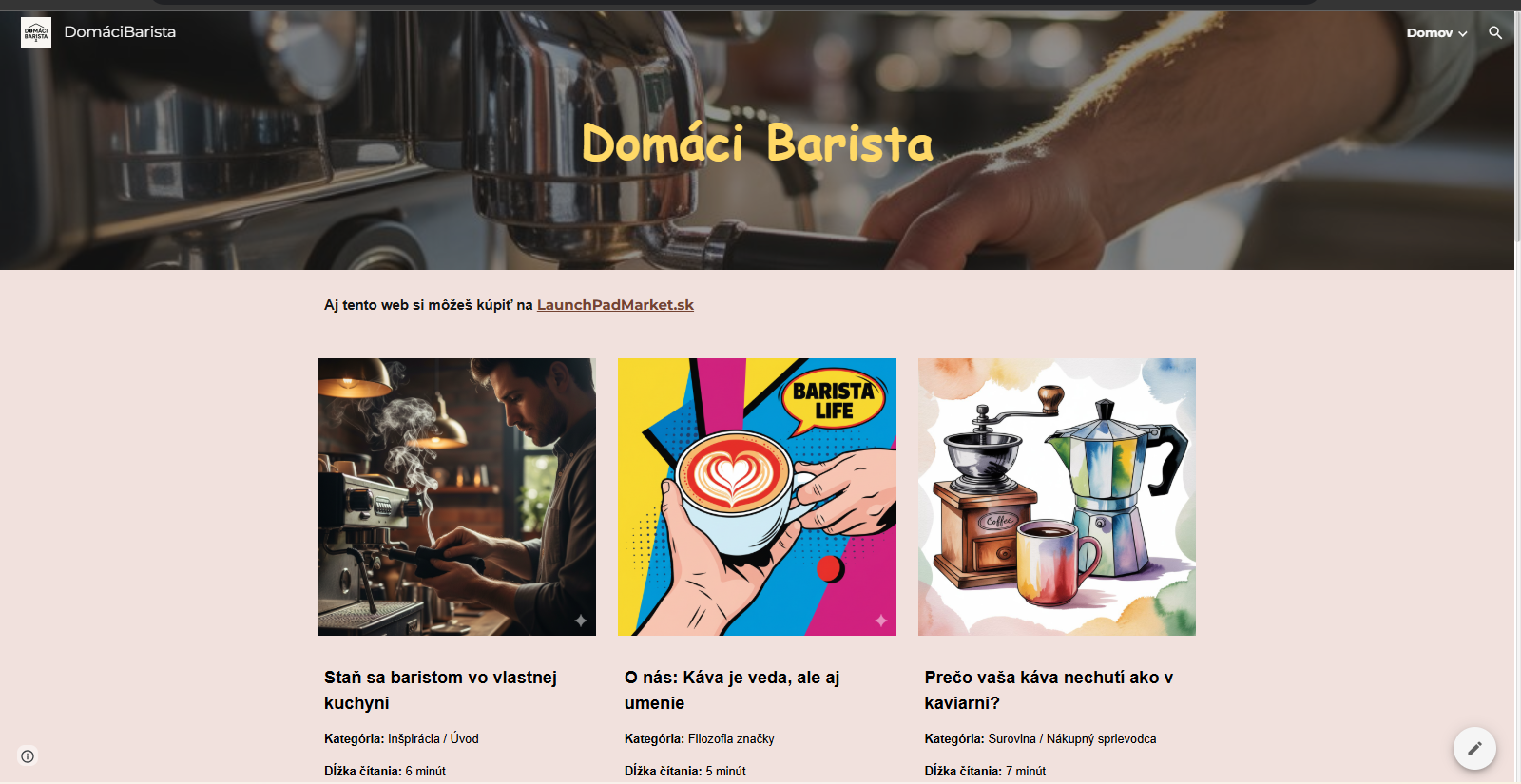This screenshot has width=1521, height=784.
Task: Open the barista espresso machine photo
Action: click(x=457, y=497)
